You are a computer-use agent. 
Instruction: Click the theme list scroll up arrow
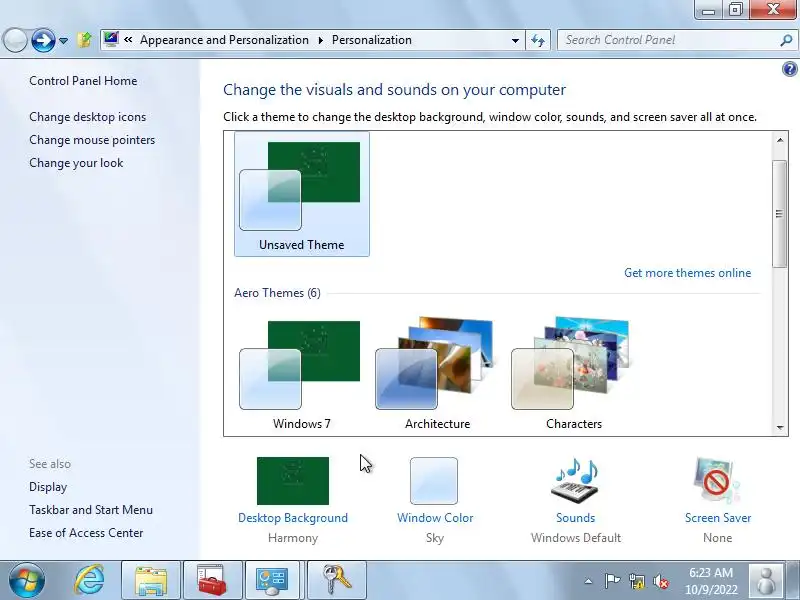point(780,140)
